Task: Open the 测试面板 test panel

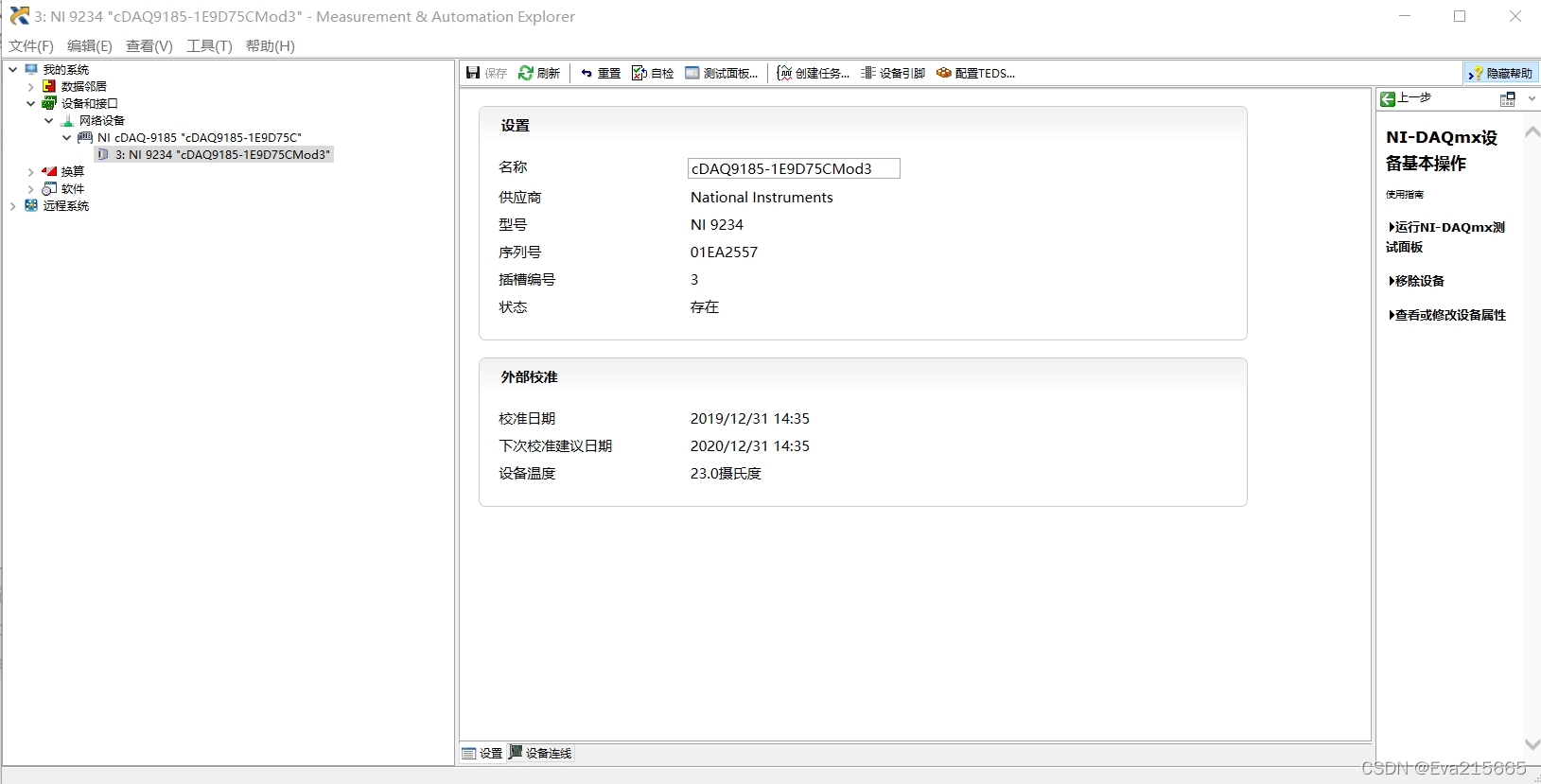Action: pos(721,73)
